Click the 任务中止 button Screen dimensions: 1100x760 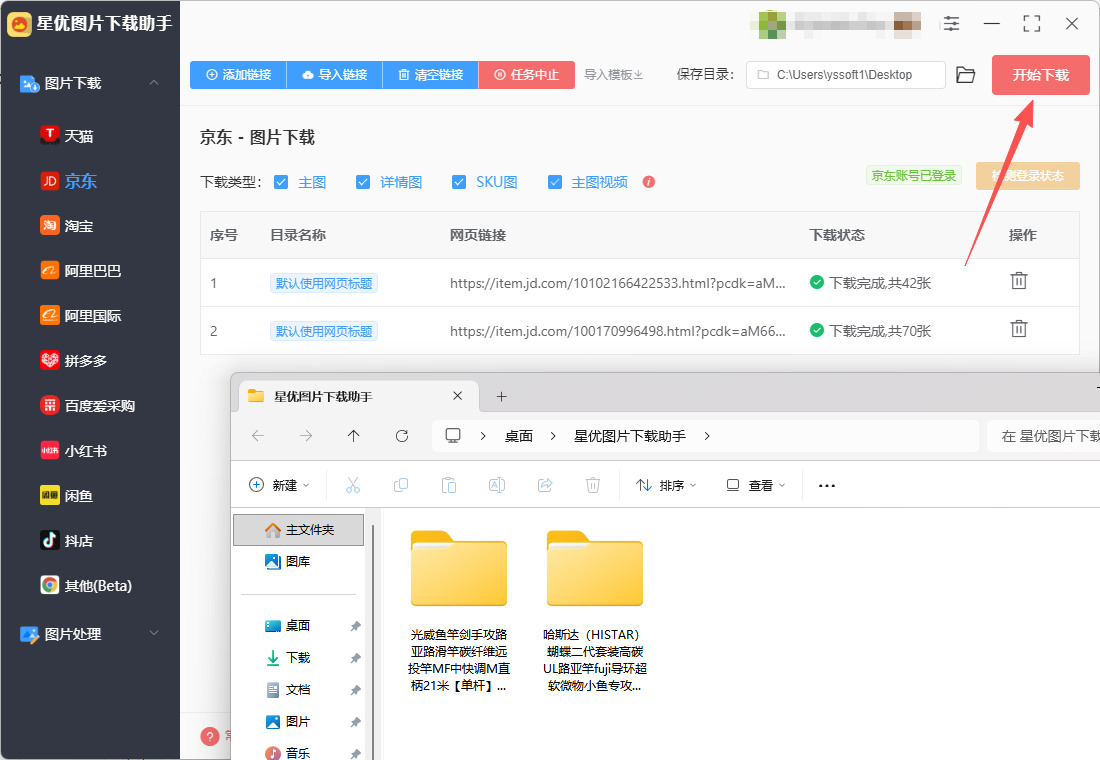tap(527, 74)
